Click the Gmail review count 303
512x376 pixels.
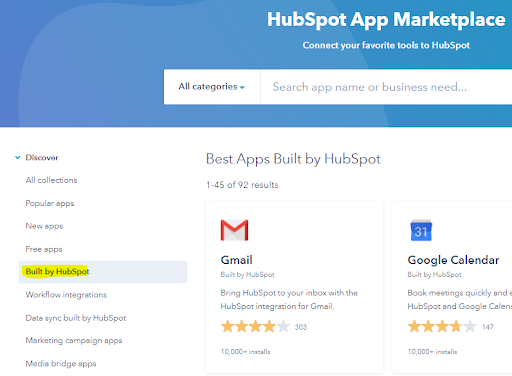click(301, 327)
